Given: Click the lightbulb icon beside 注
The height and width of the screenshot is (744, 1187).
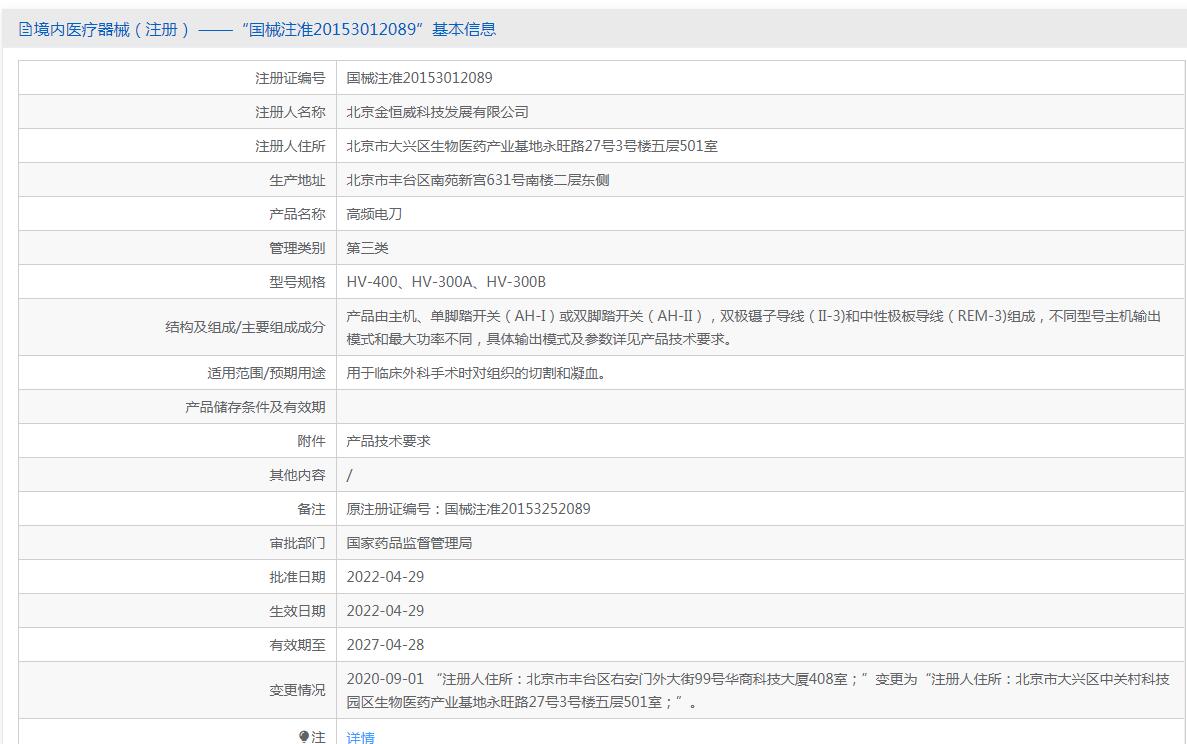Looking at the screenshot, I should [x=304, y=736].
